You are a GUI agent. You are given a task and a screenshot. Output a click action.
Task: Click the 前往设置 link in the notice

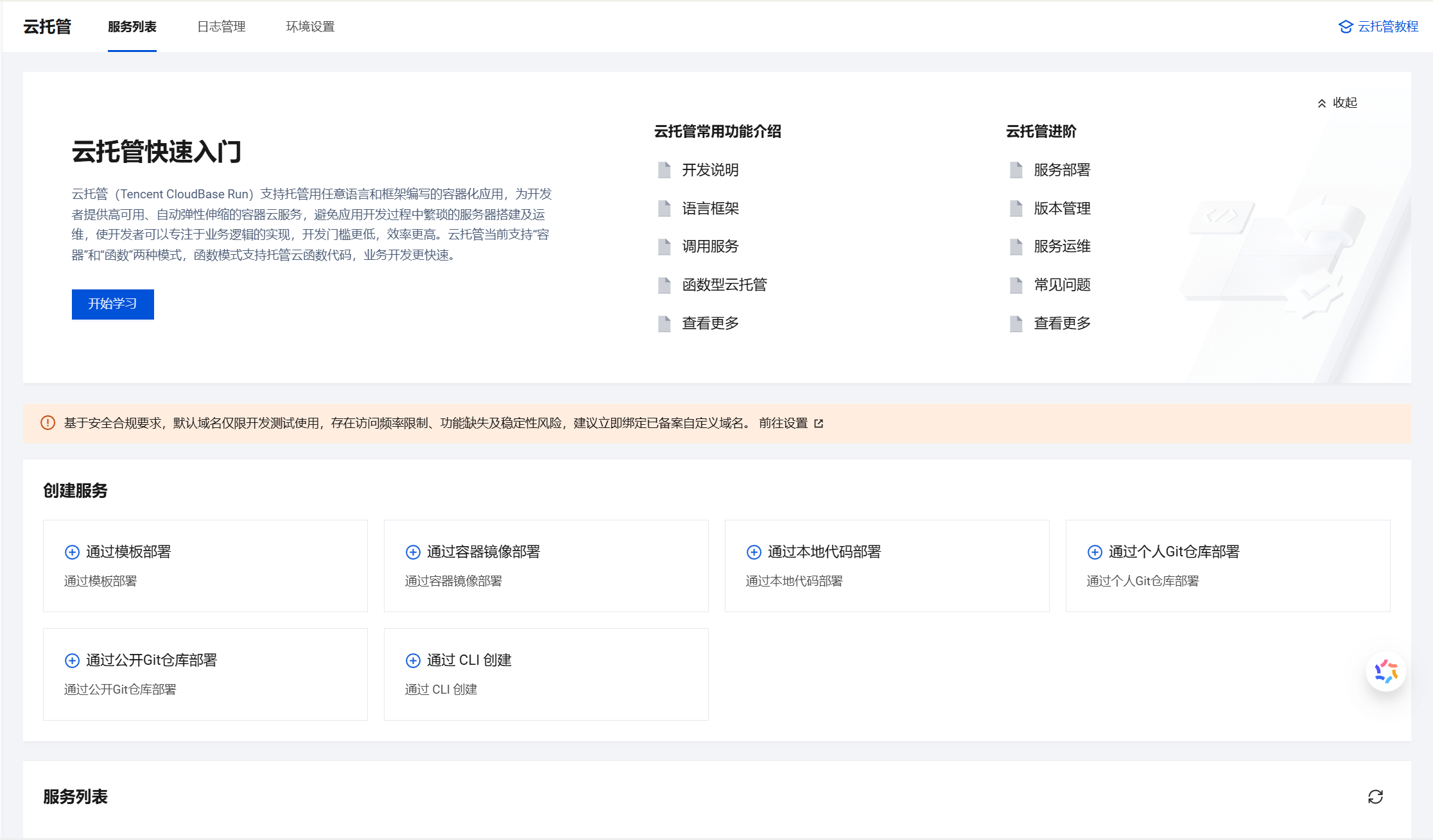783,424
